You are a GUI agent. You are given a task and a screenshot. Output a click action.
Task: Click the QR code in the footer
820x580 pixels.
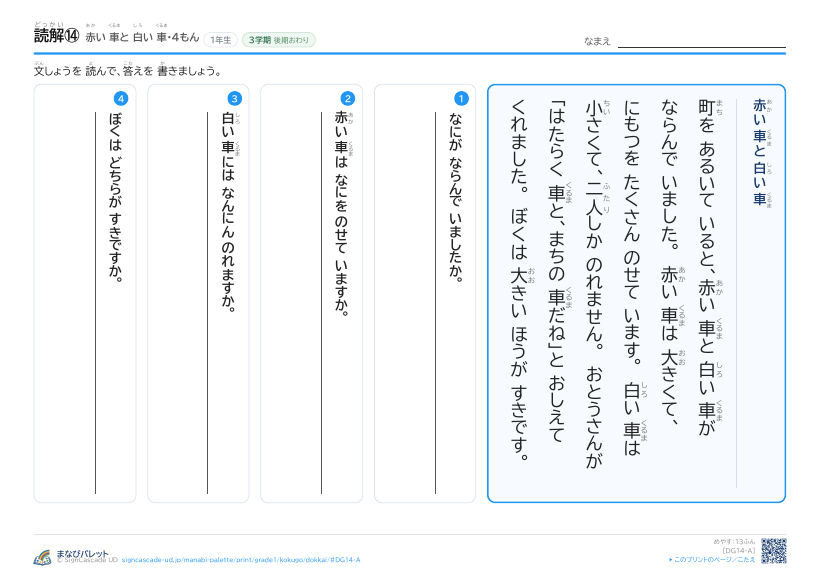pyautogui.click(x=773, y=551)
